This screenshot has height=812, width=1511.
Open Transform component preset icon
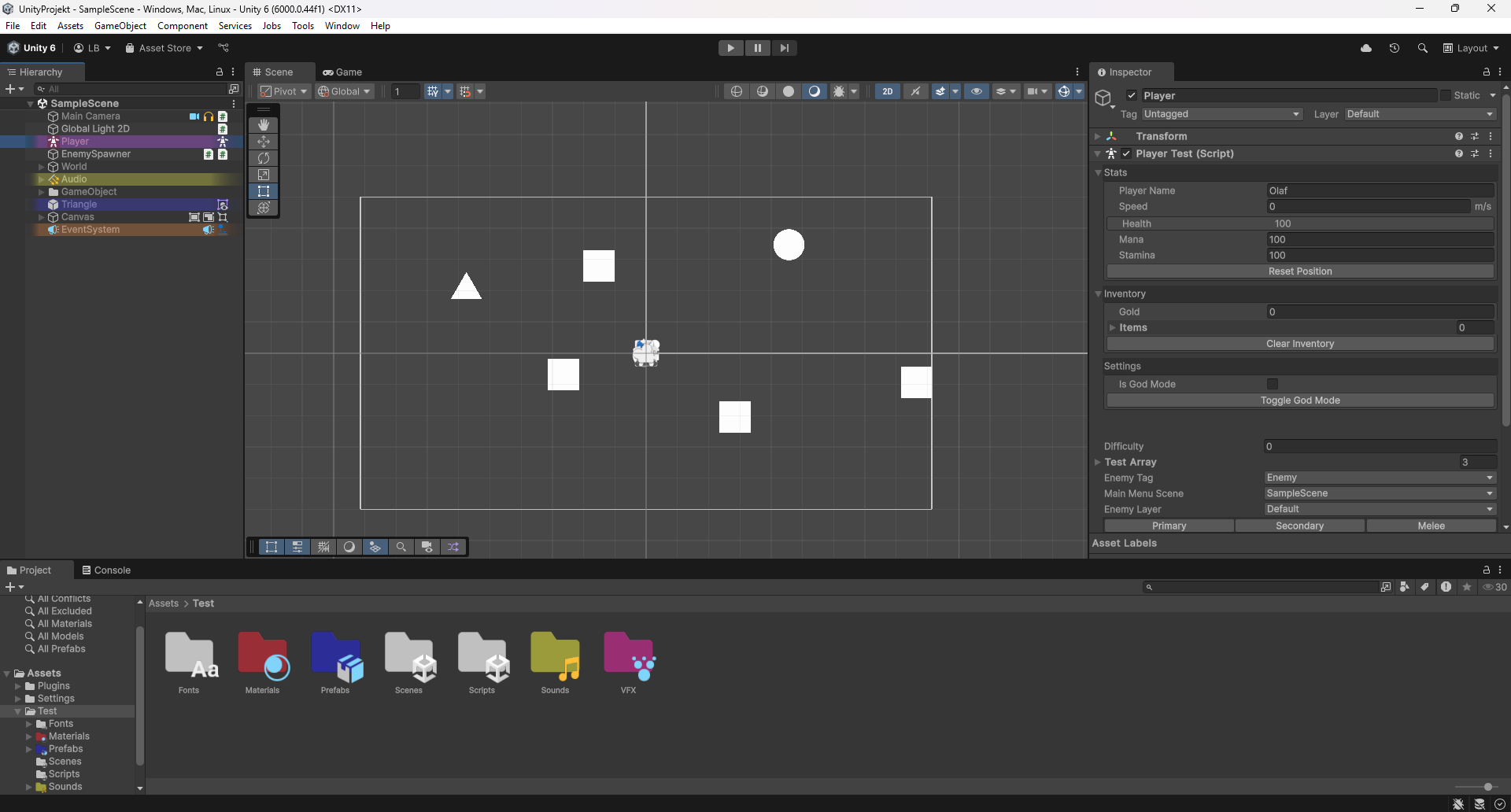[x=1475, y=136]
